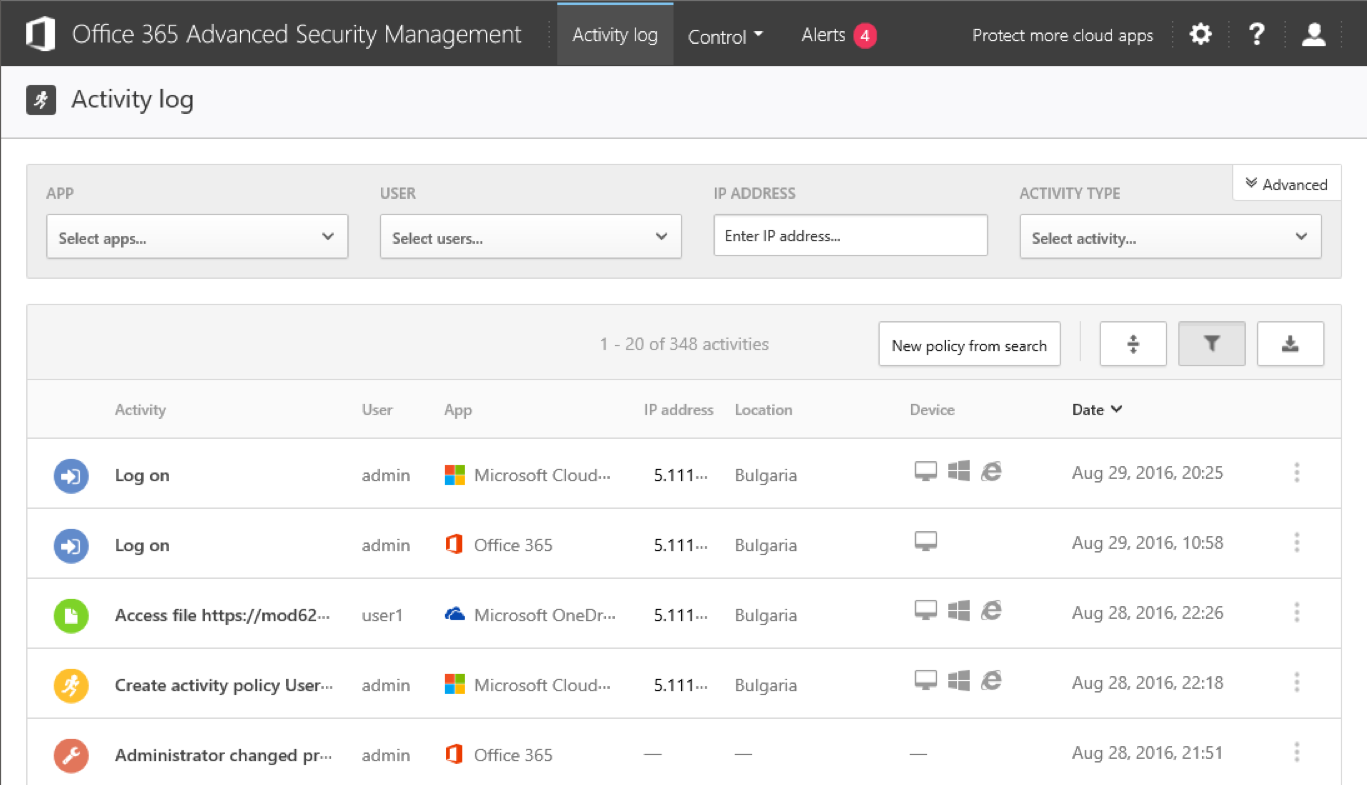Toggle expanded row view with the arrows icon

click(x=1132, y=343)
